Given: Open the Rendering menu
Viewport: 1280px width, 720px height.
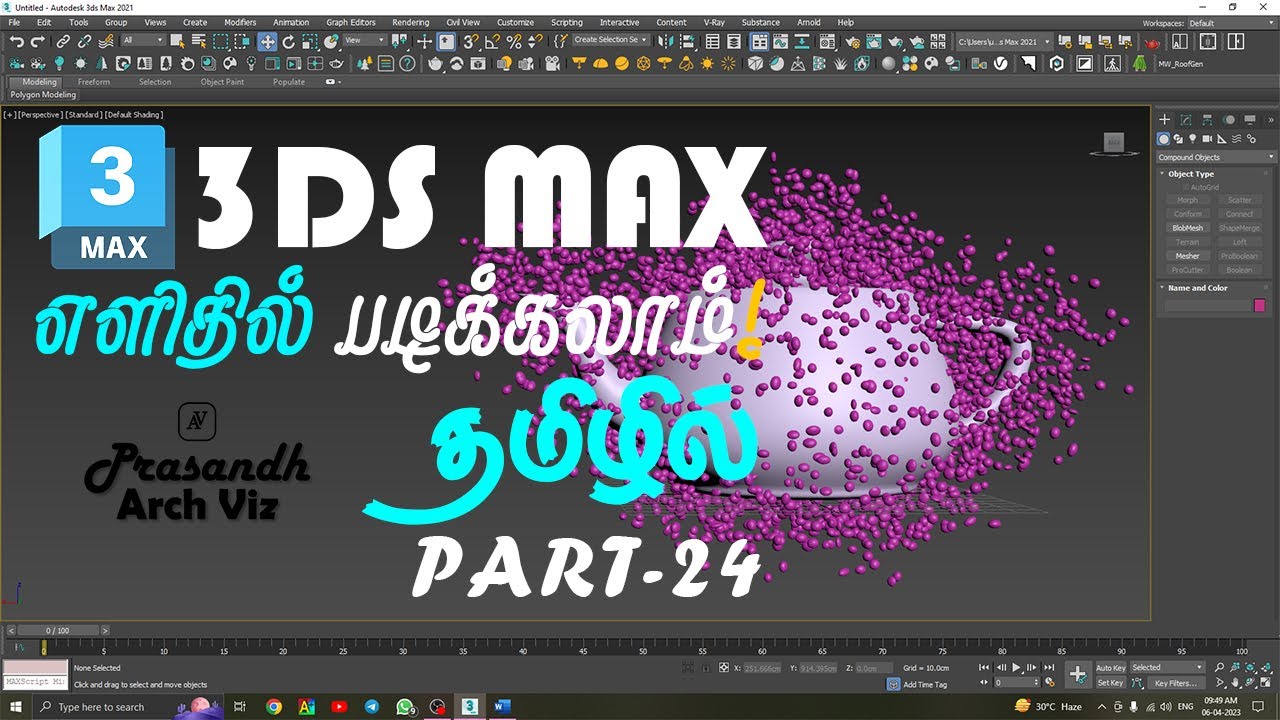Looking at the screenshot, I should point(410,22).
